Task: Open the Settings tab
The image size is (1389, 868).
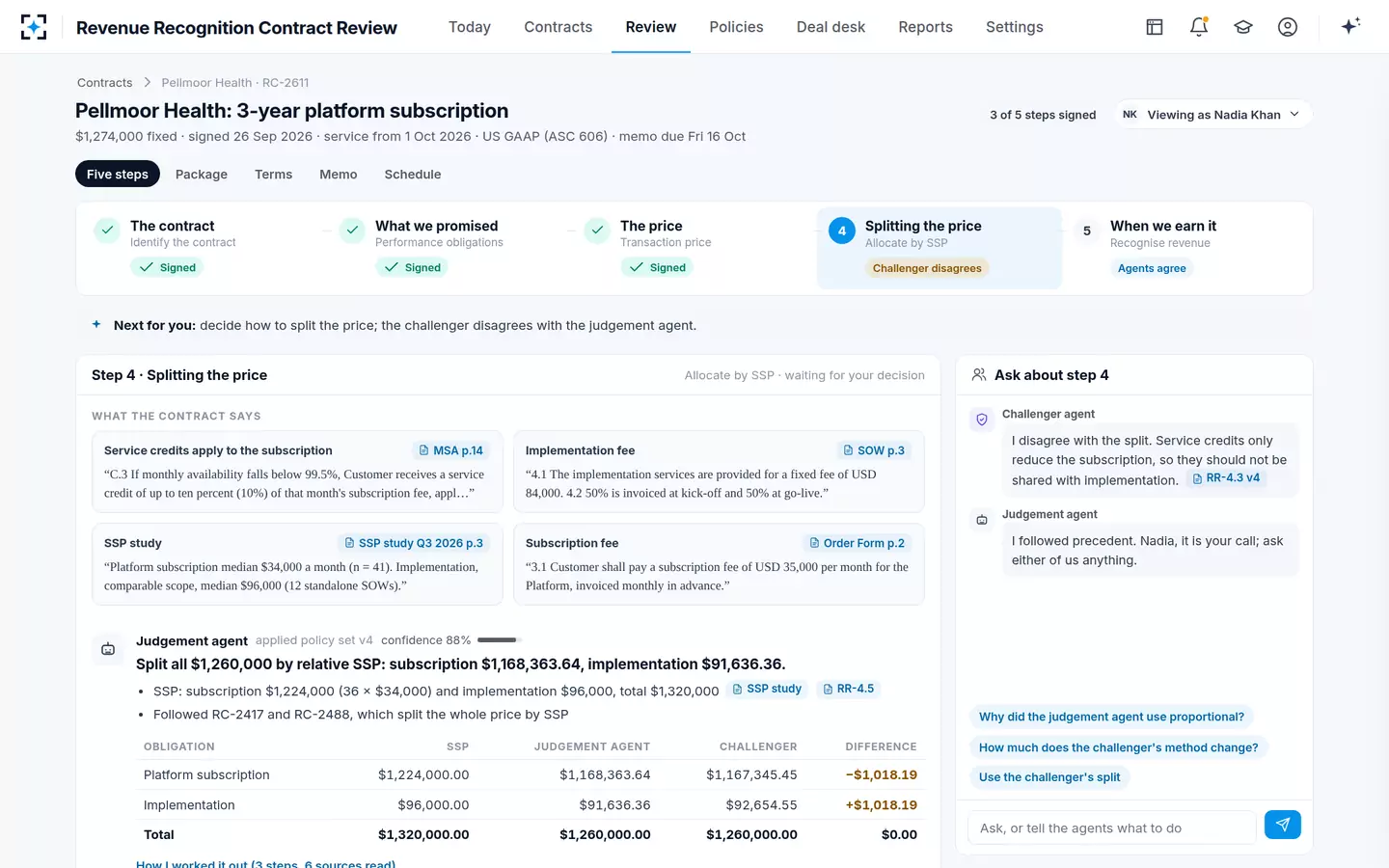Action: 1015,27
